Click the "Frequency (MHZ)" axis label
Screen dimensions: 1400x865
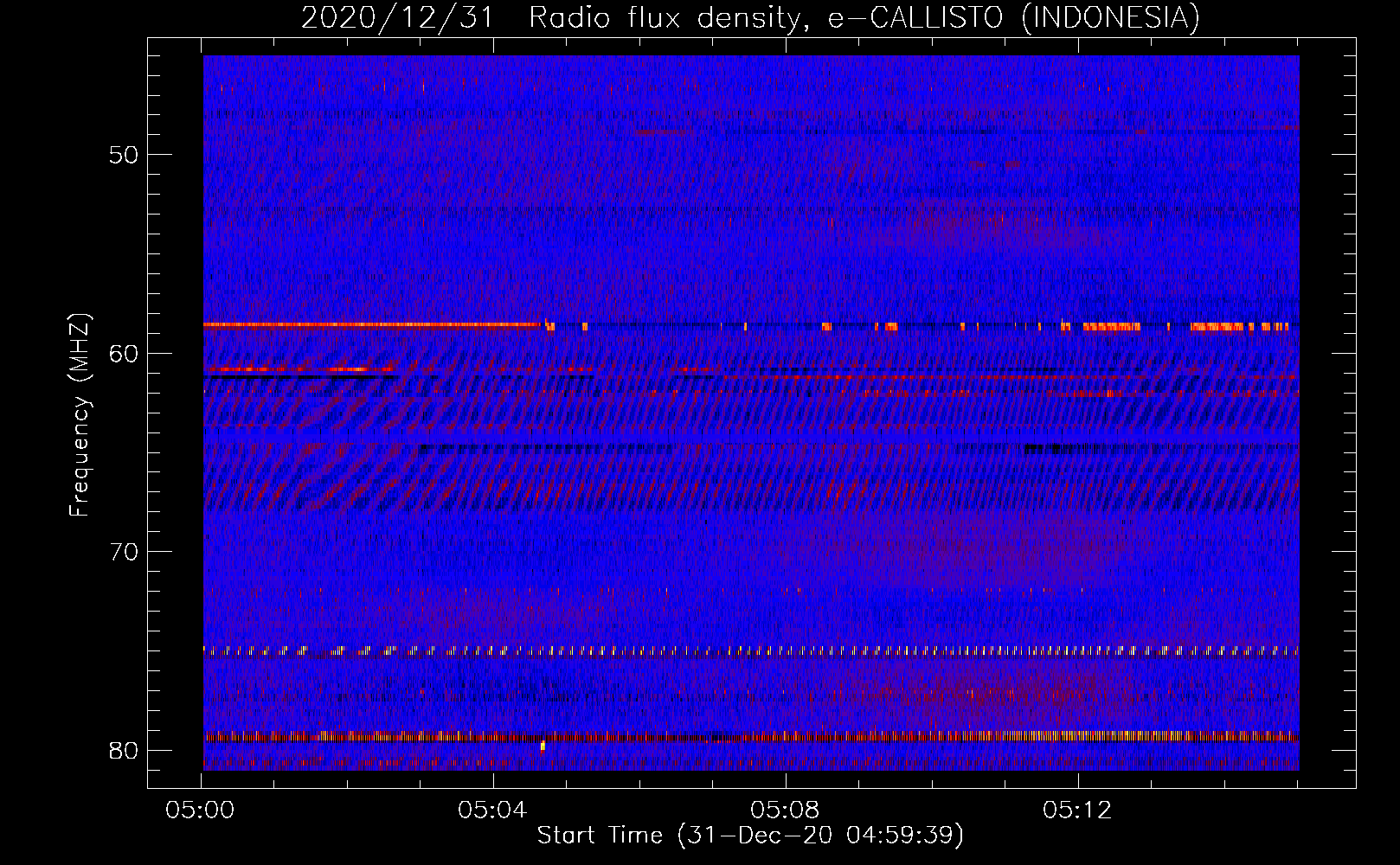pyautogui.click(x=79, y=415)
